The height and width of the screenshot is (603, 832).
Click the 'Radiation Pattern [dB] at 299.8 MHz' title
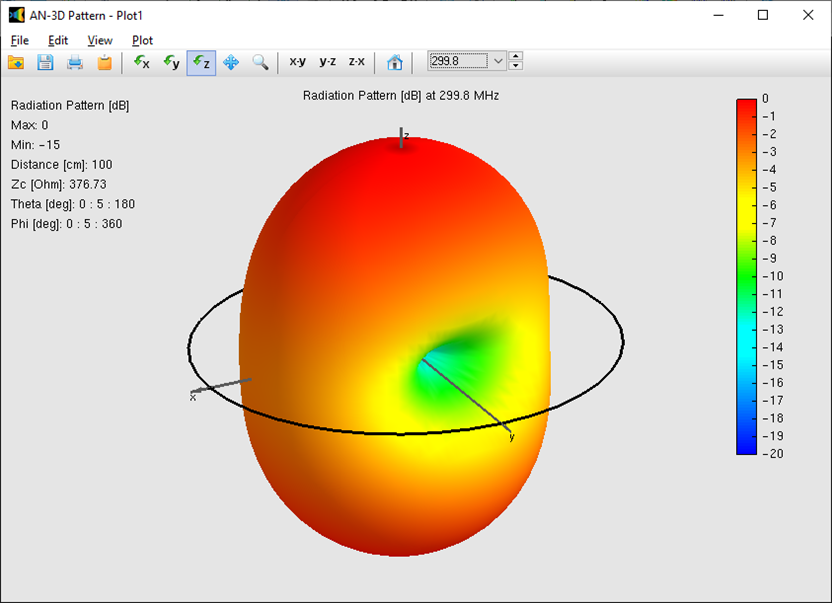click(x=401, y=96)
